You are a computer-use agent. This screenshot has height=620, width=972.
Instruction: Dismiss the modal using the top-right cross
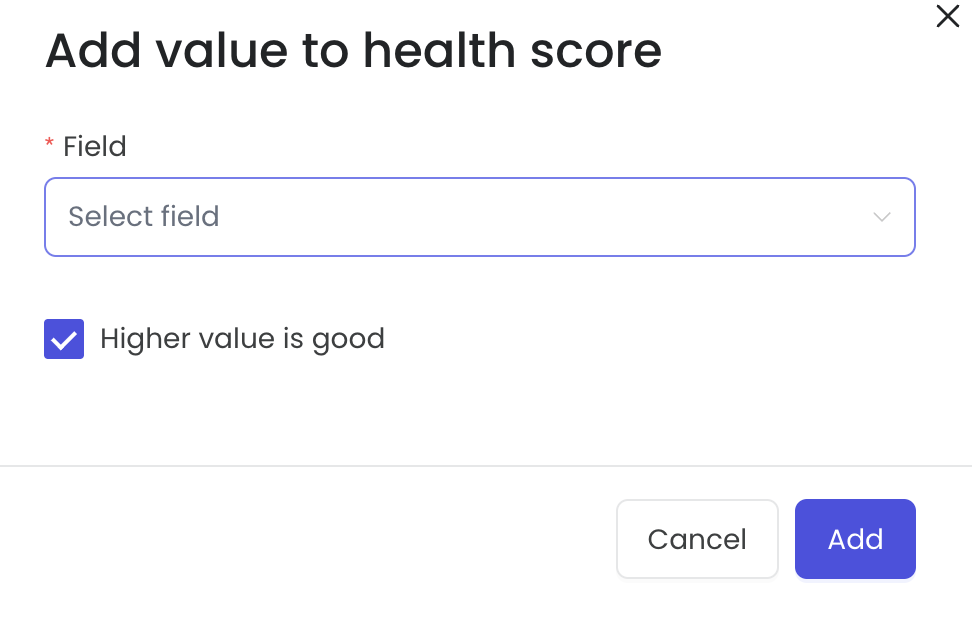[947, 16]
